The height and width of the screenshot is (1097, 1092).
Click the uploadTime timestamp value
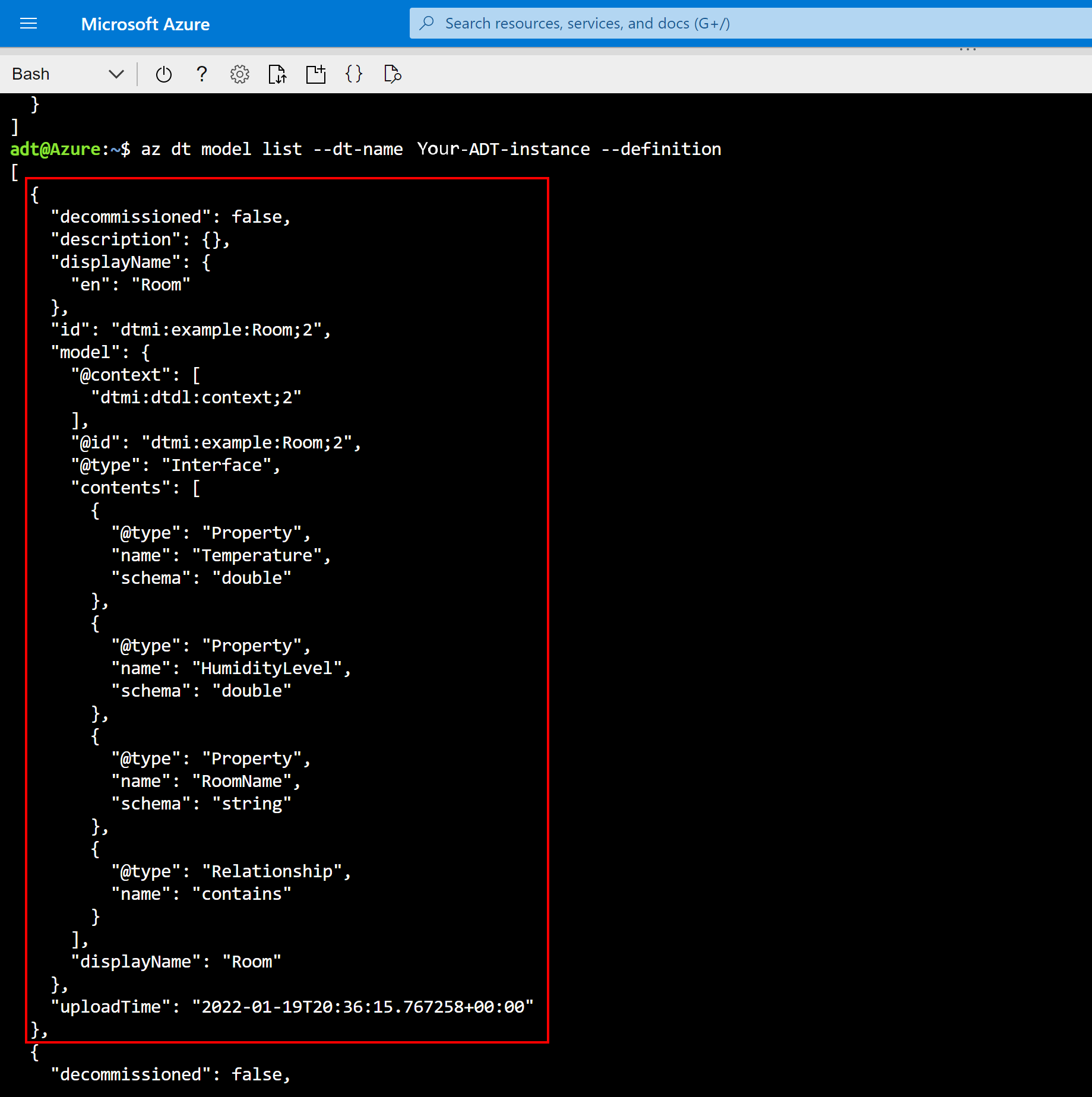tap(362, 1007)
